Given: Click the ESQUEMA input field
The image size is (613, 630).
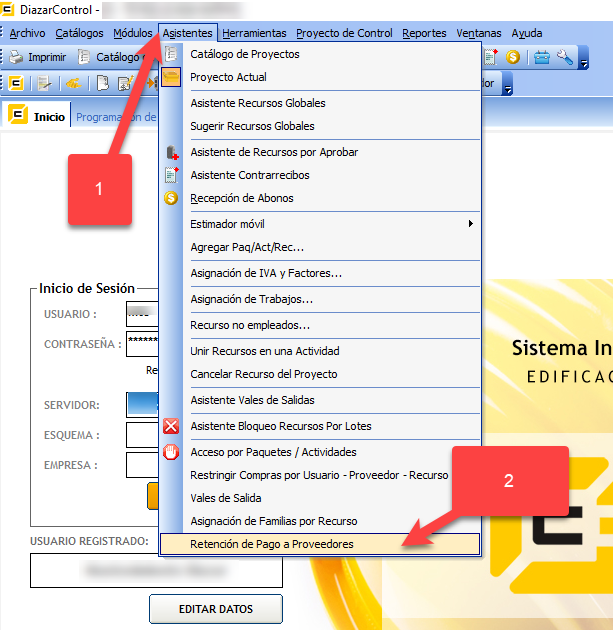Looking at the screenshot, I should click(x=142, y=435).
